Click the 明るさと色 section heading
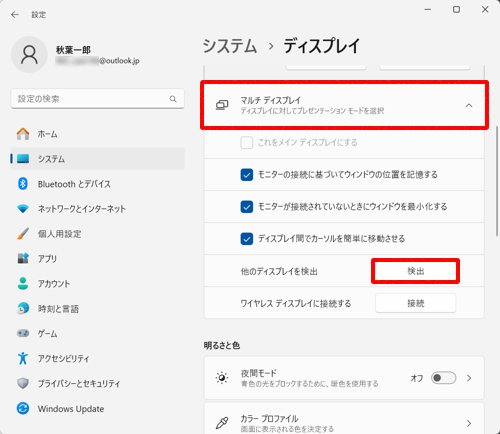This screenshot has width=500, height=434. click(x=222, y=345)
